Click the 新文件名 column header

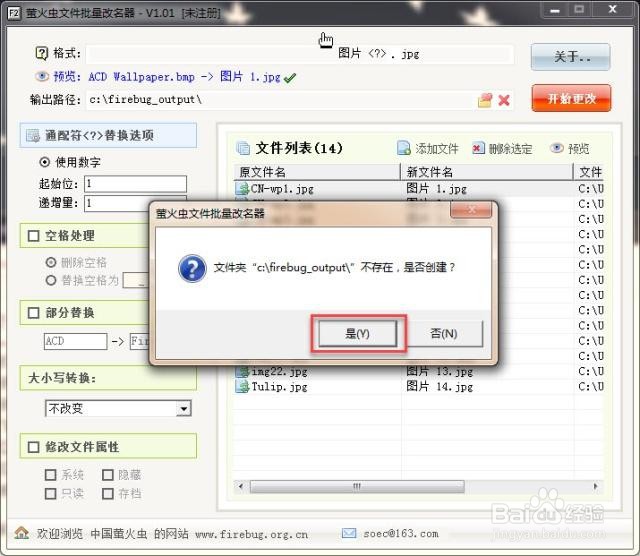pos(487,172)
